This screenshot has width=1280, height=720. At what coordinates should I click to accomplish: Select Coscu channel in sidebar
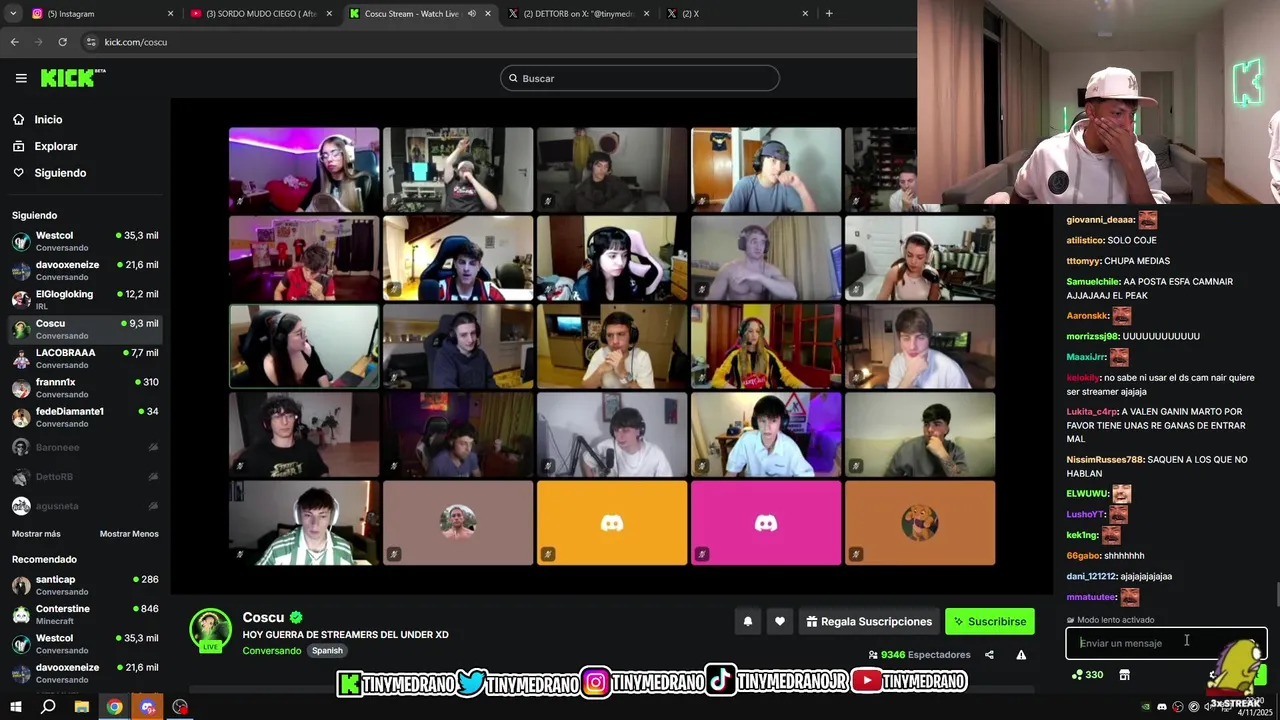[x=85, y=329]
